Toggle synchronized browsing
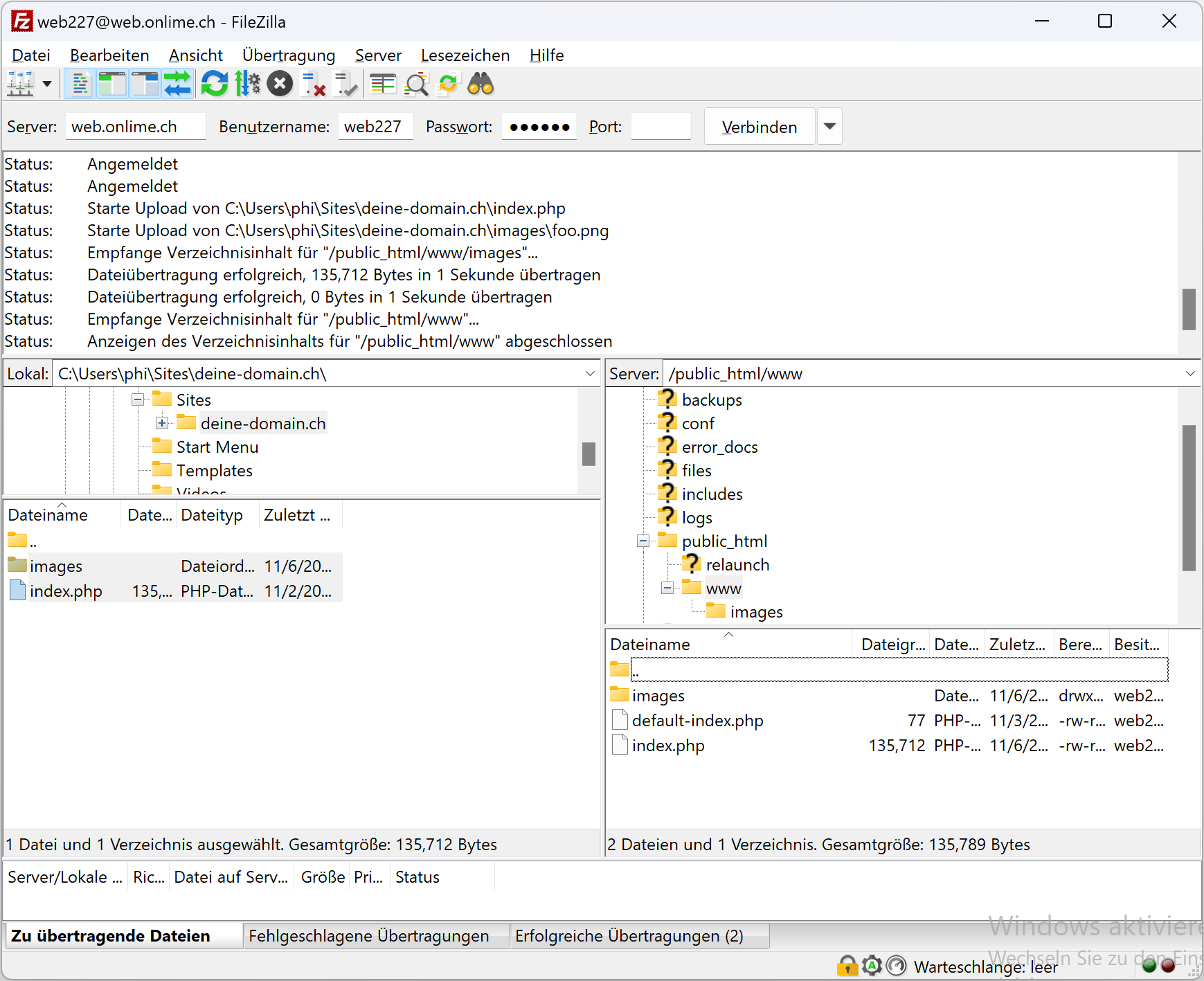The height and width of the screenshot is (981, 1204). click(x=448, y=84)
